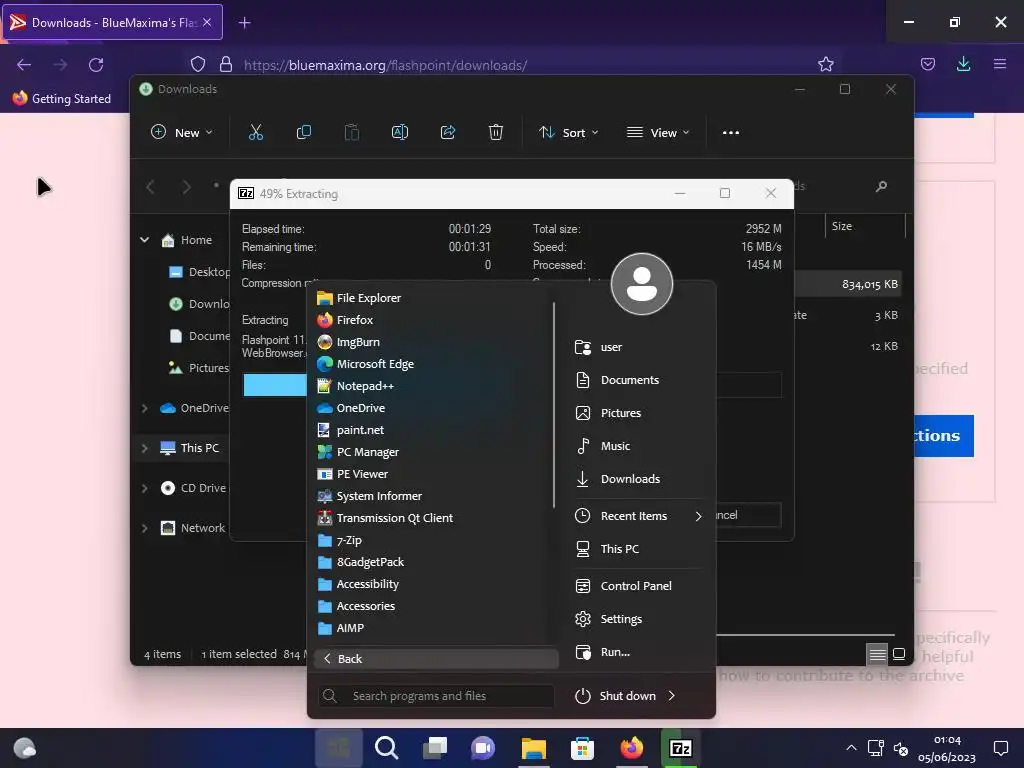
Task: Open the Sort dropdown in Explorer
Action: click(568, 133)
